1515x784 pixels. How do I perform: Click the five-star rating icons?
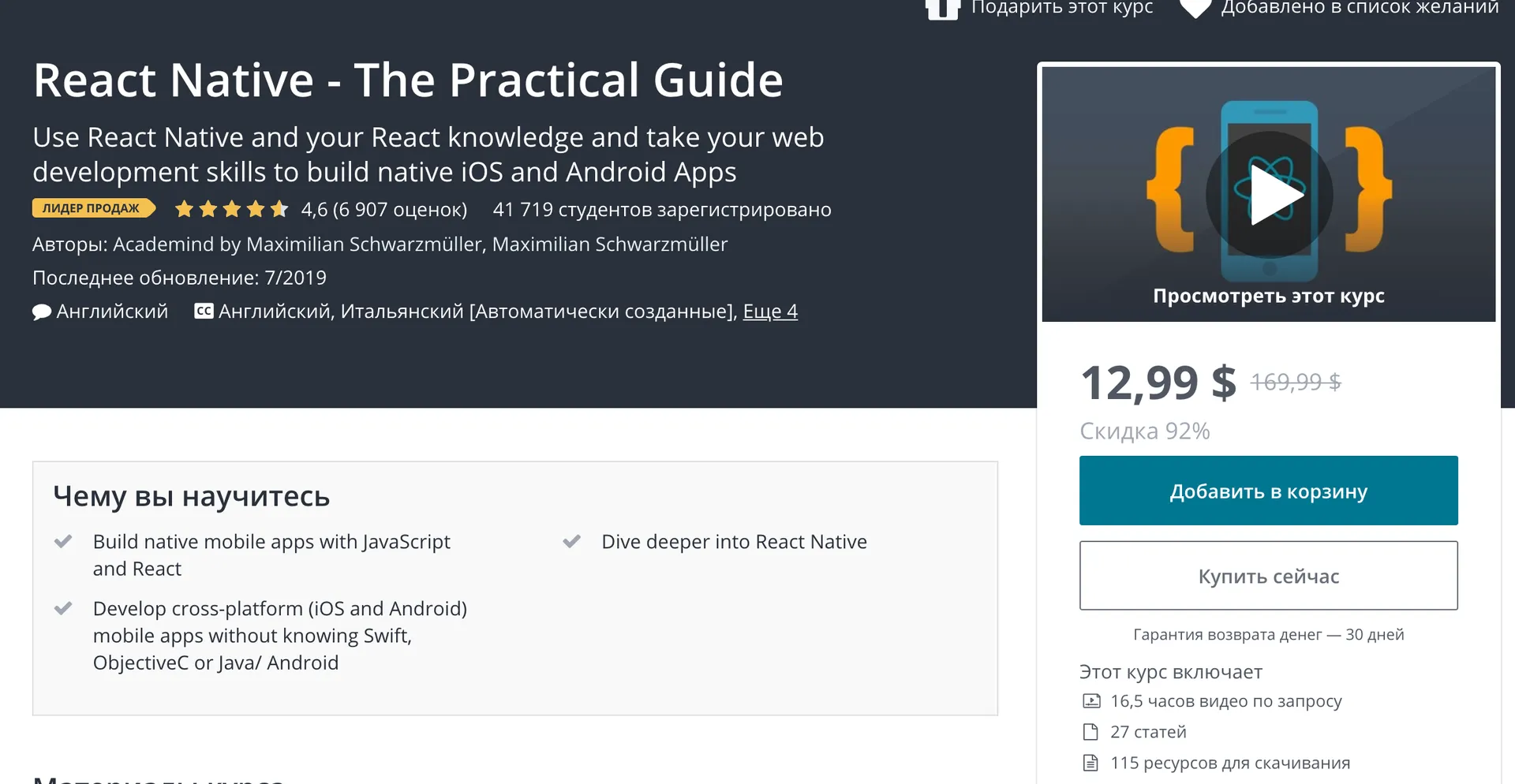click(x=231, y=210)
